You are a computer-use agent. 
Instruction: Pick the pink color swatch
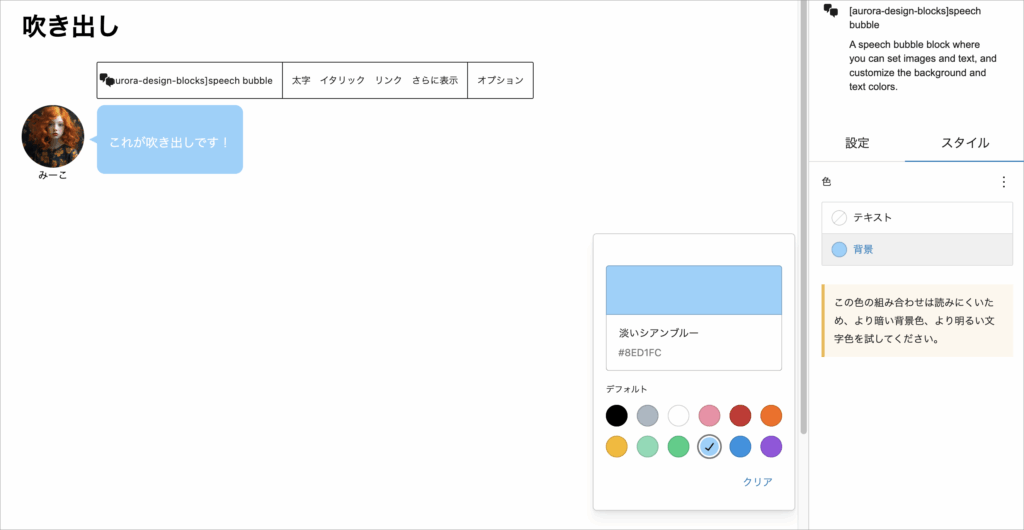coord(709,415)
